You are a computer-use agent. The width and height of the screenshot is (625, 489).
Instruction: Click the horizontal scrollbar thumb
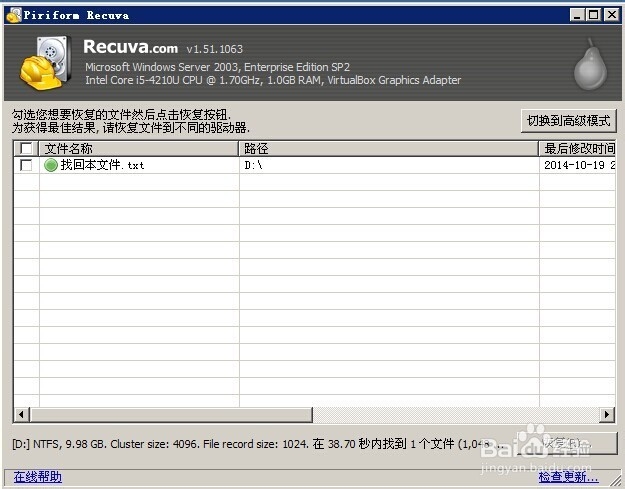tap(171, 414)
